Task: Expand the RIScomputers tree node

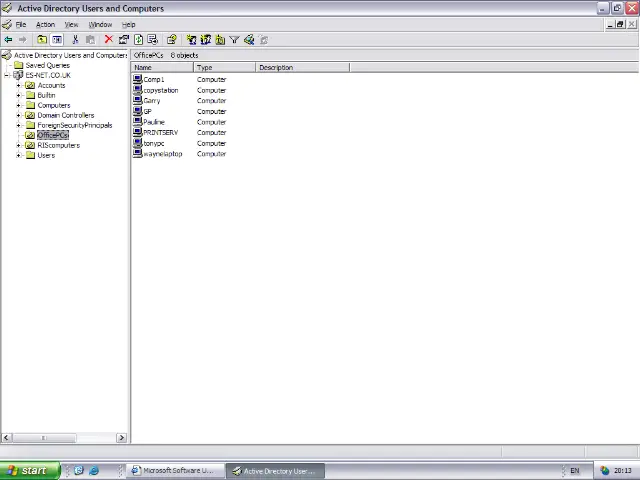Action: pyautogui.click(x=18, y=145)
